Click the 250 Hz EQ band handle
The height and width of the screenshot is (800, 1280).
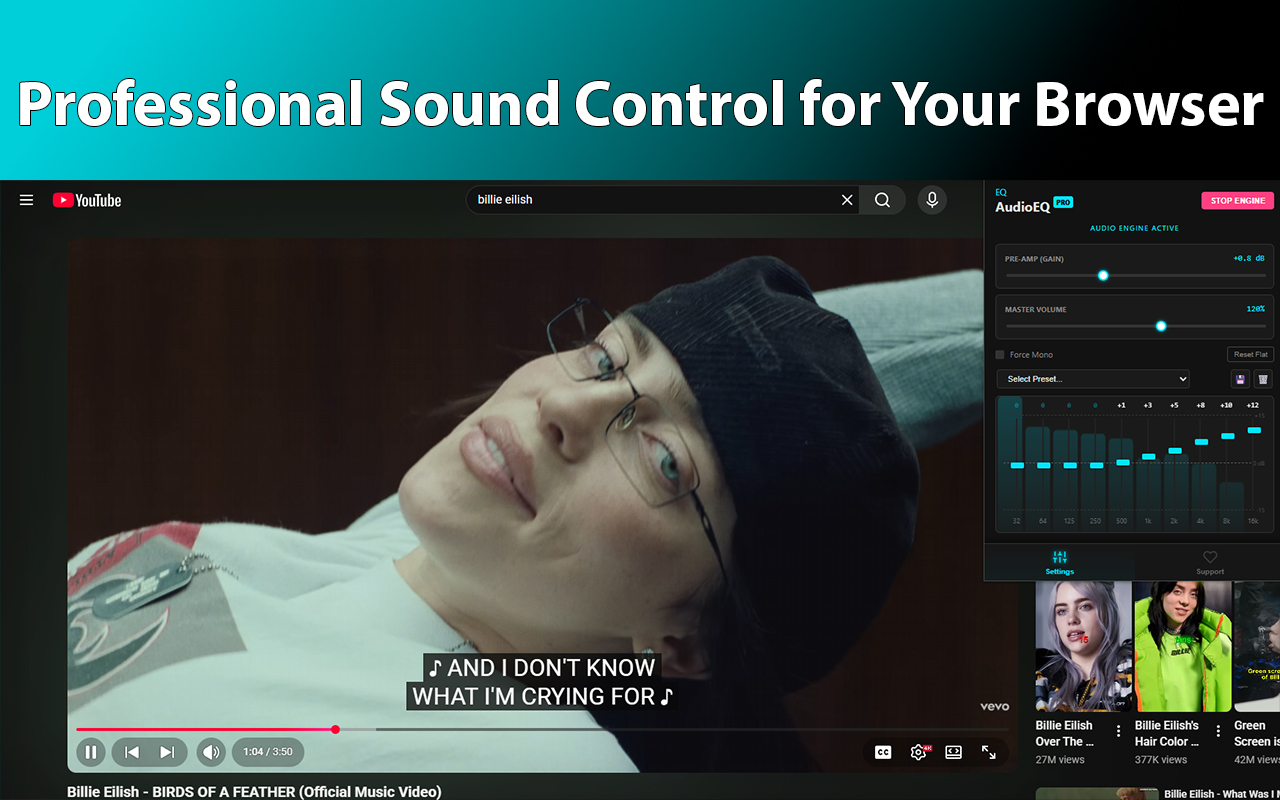(x=1096, y=465)
